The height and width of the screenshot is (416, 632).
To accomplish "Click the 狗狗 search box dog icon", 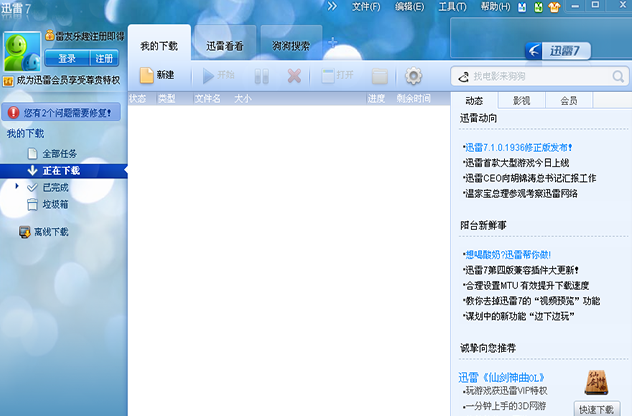I will [x=464, y=76].
